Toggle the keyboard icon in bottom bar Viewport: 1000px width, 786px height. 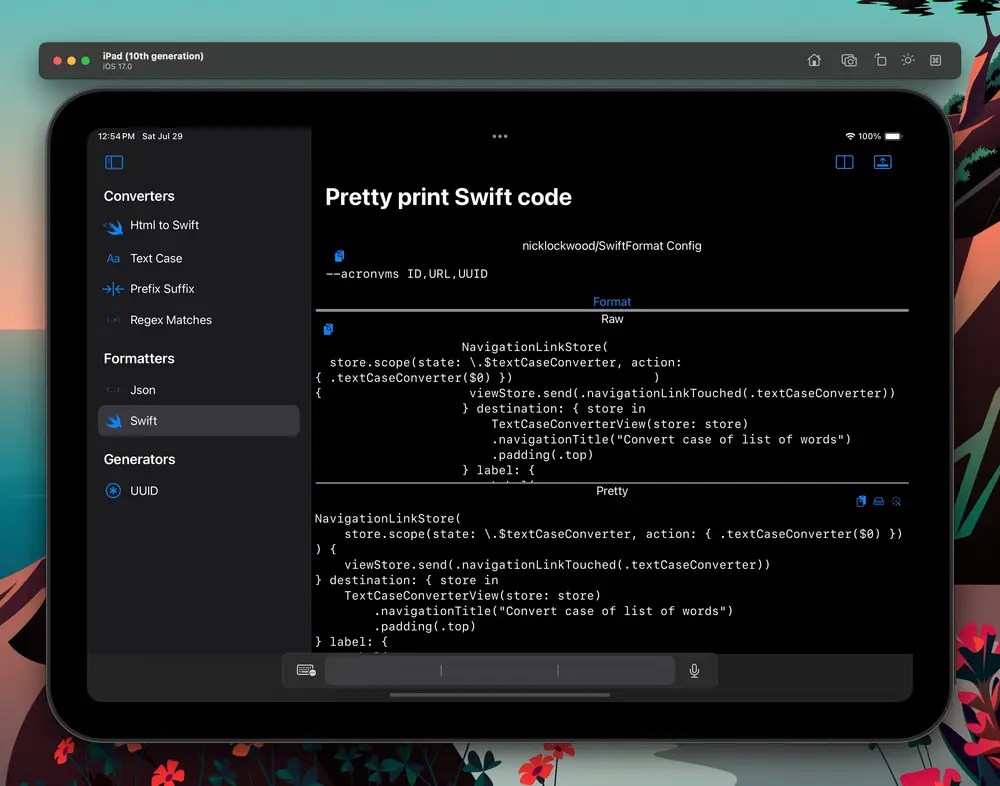(x=306, y=671)
